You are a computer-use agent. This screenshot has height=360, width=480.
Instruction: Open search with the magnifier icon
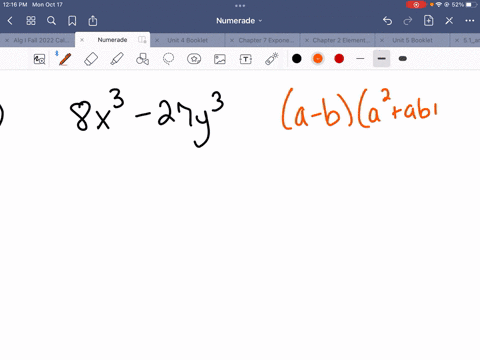[x=51, y=21]
